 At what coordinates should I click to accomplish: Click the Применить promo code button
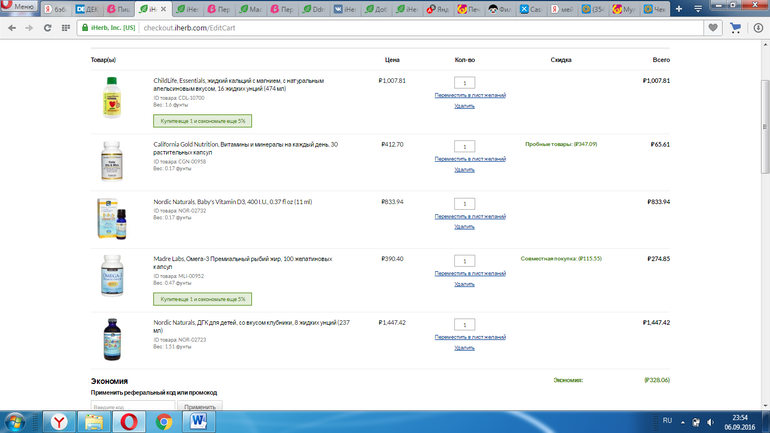pos(199,407)
